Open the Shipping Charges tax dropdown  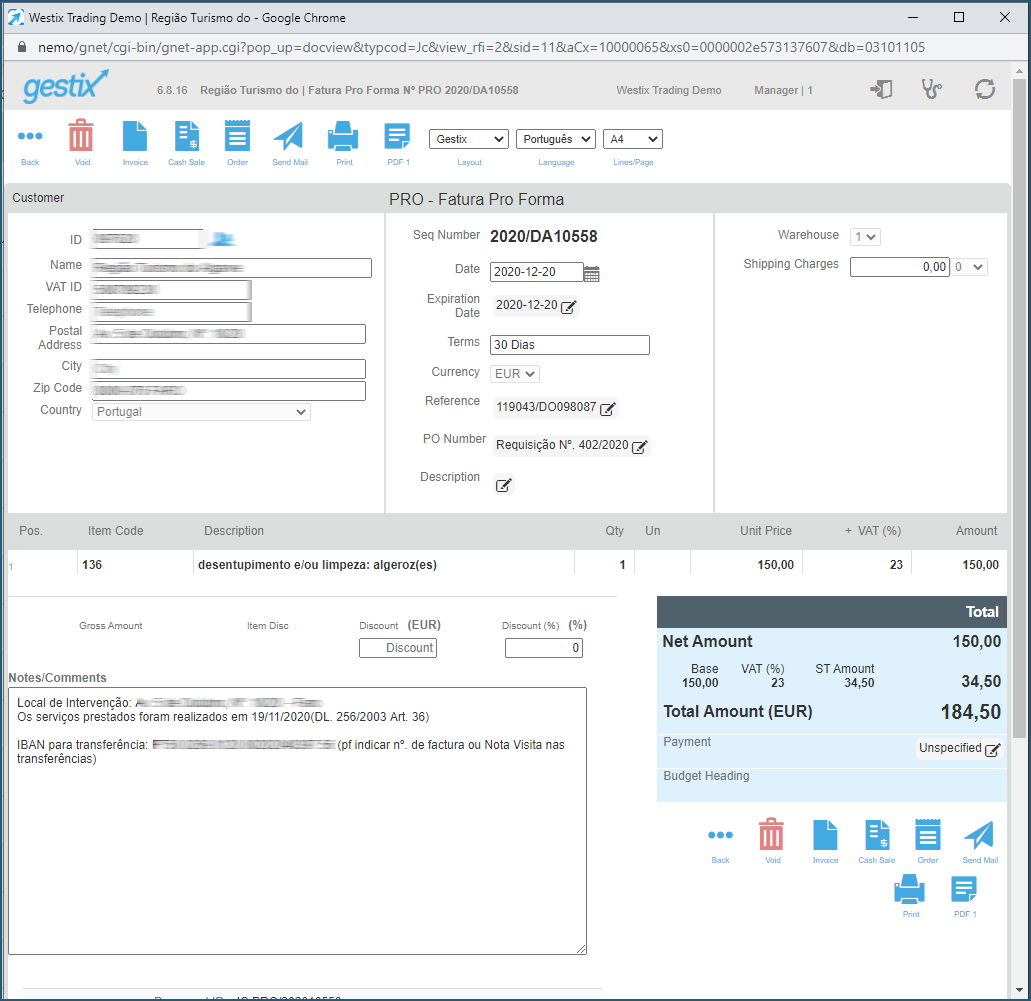click(969, 267)
